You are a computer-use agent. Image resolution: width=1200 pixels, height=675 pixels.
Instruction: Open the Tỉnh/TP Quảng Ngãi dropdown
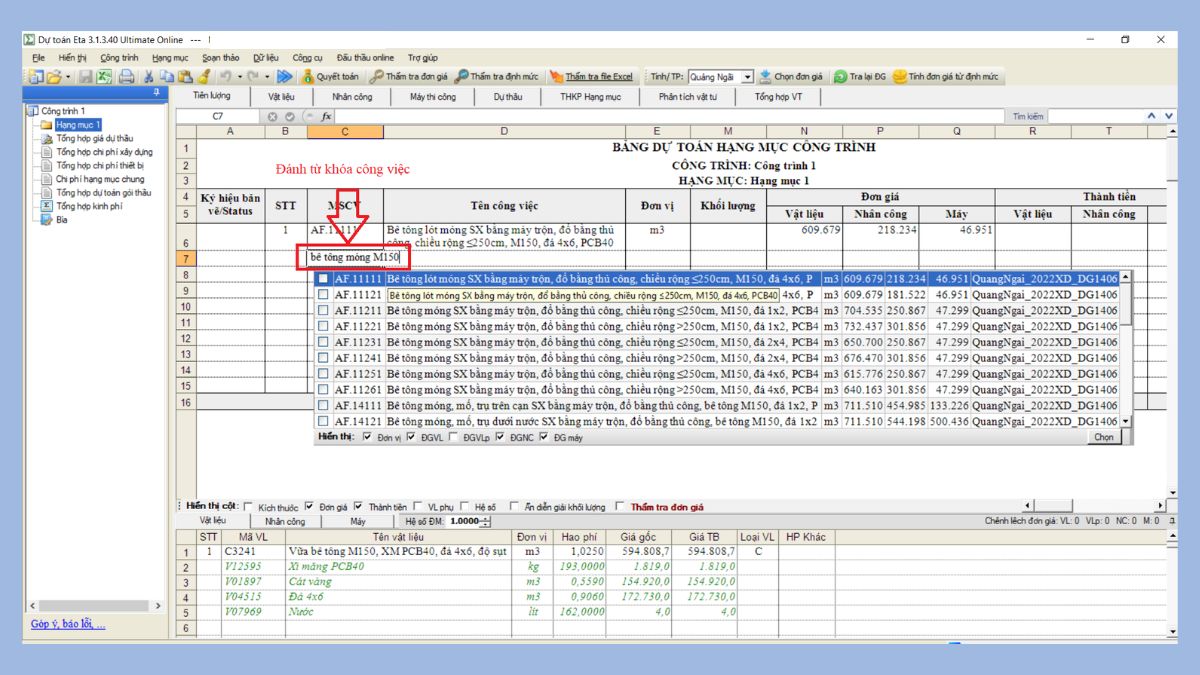point(748,76)
